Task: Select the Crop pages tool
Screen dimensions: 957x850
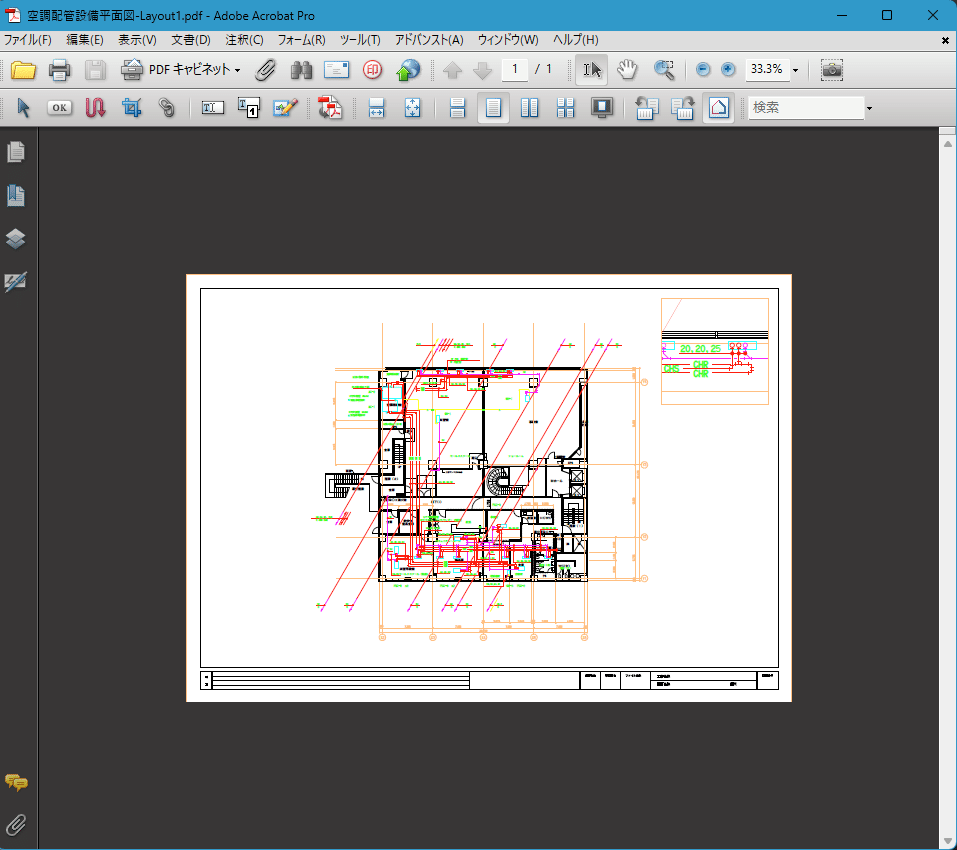Action: pyautogui.click(x=131, y=107)
